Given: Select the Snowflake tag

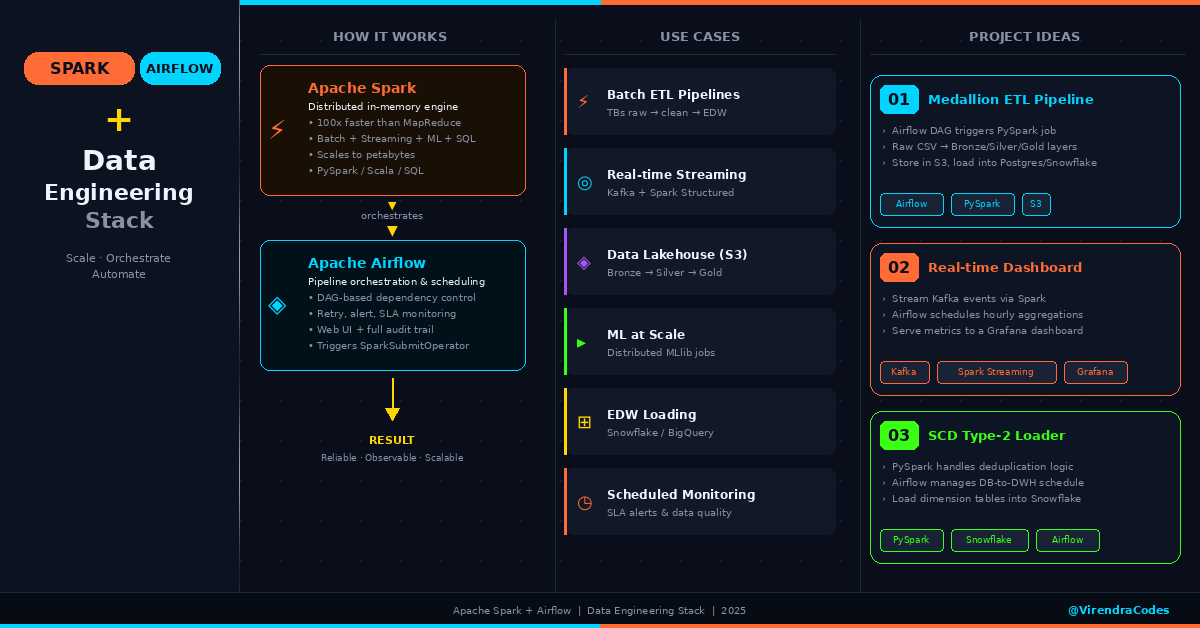Looking at the screenshot, I should (x=989, y=540).
